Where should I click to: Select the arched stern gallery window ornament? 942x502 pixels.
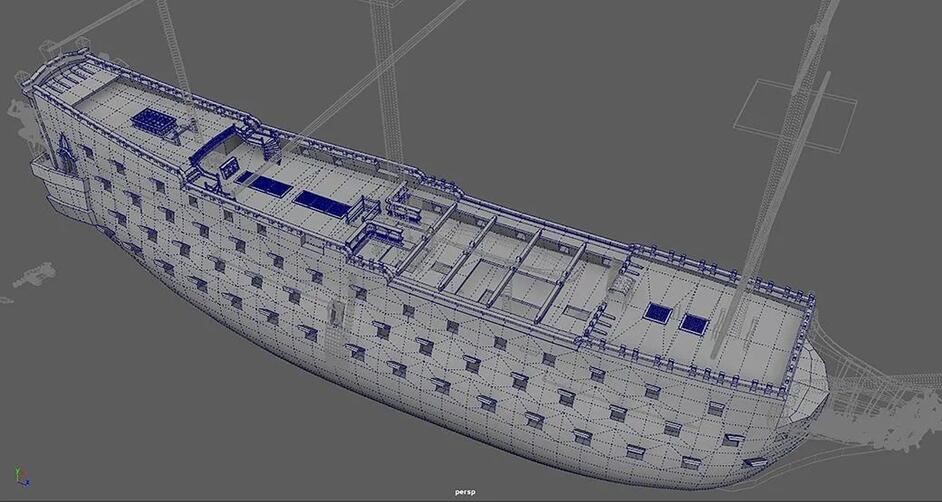(65, 154)
